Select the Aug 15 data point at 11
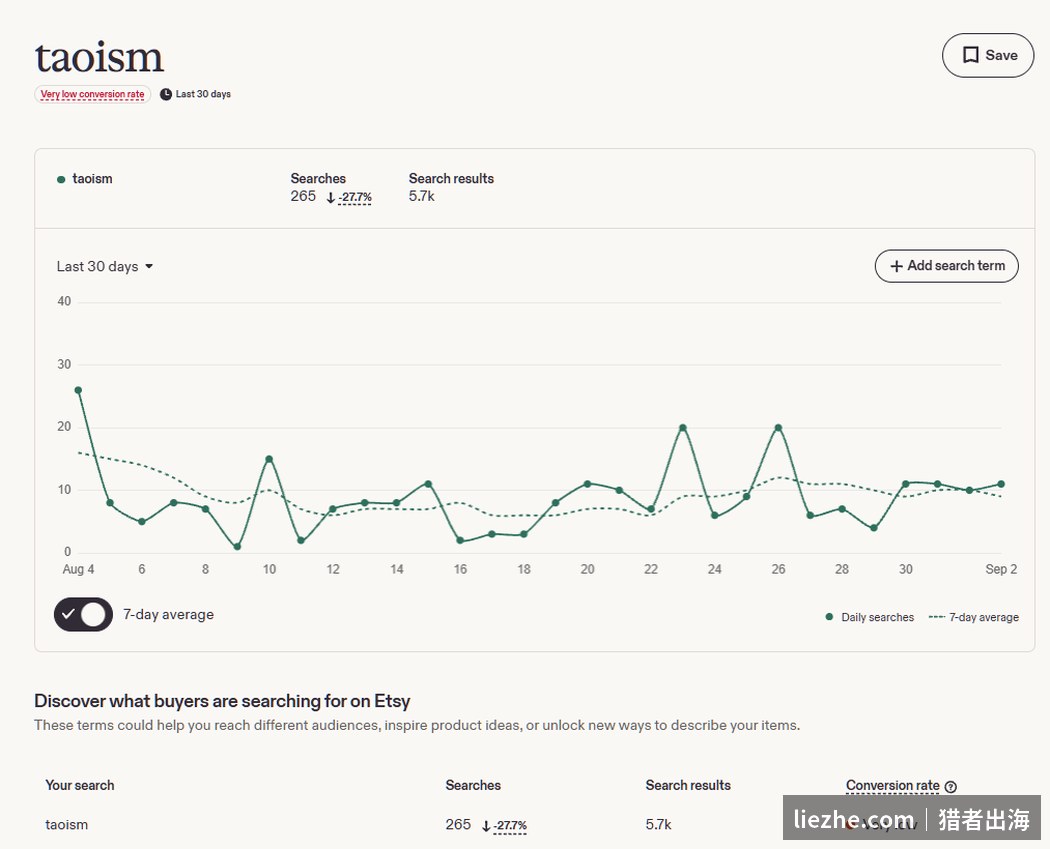The image size is (1050, 849). [428, 484]
